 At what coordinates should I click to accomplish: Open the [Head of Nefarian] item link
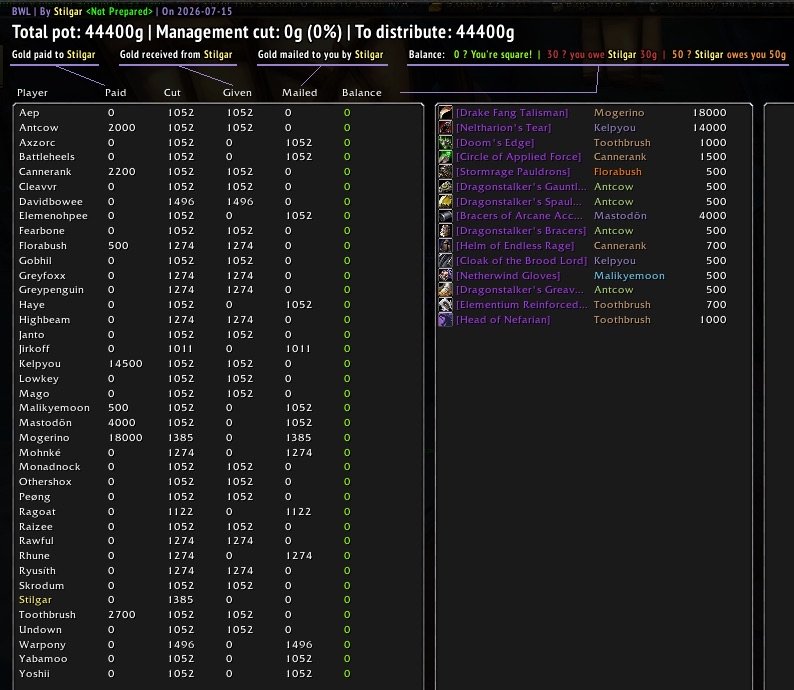(x=503, y=319)
